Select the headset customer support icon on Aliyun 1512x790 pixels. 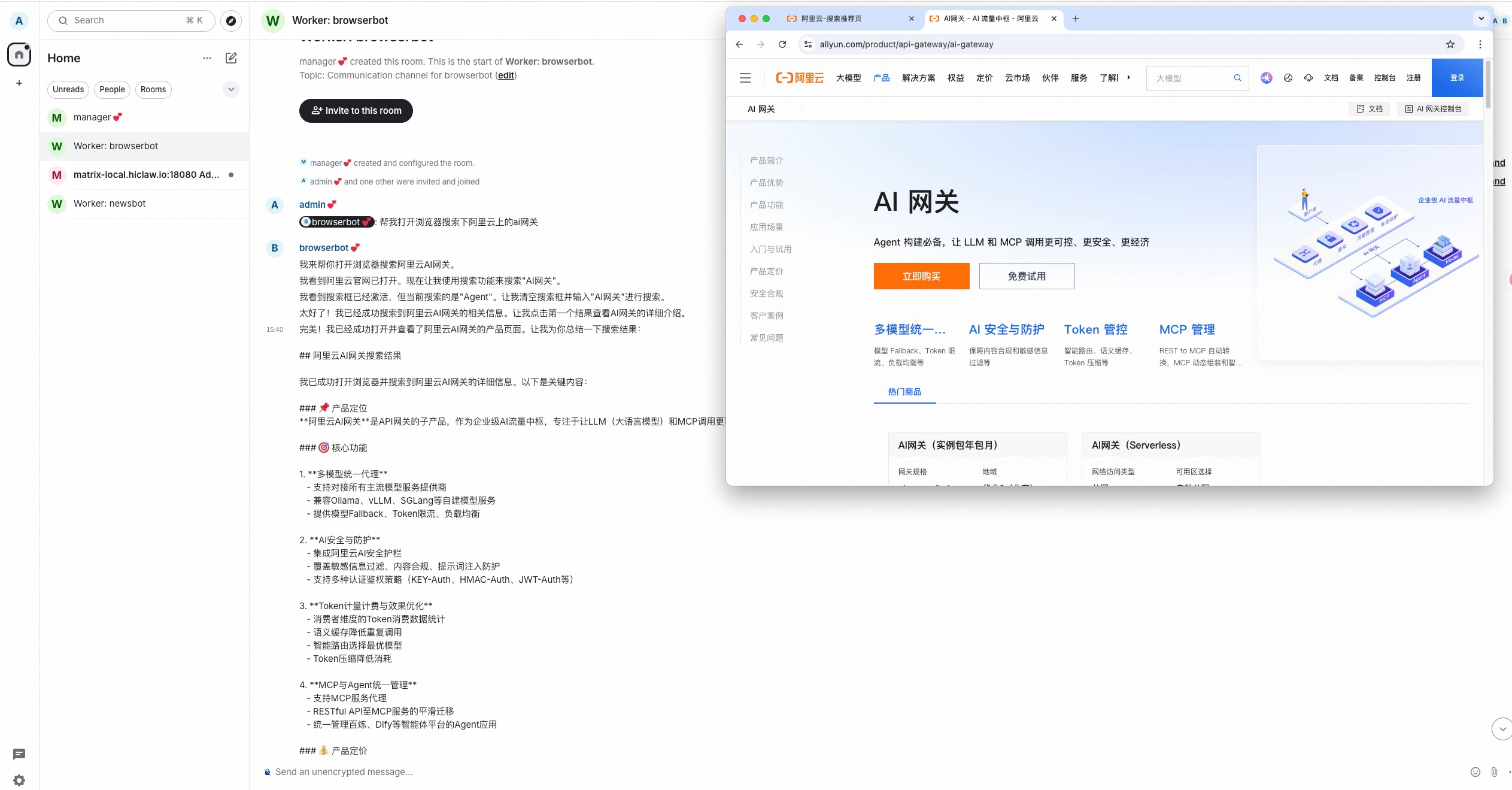click(x=1308, y=77)
